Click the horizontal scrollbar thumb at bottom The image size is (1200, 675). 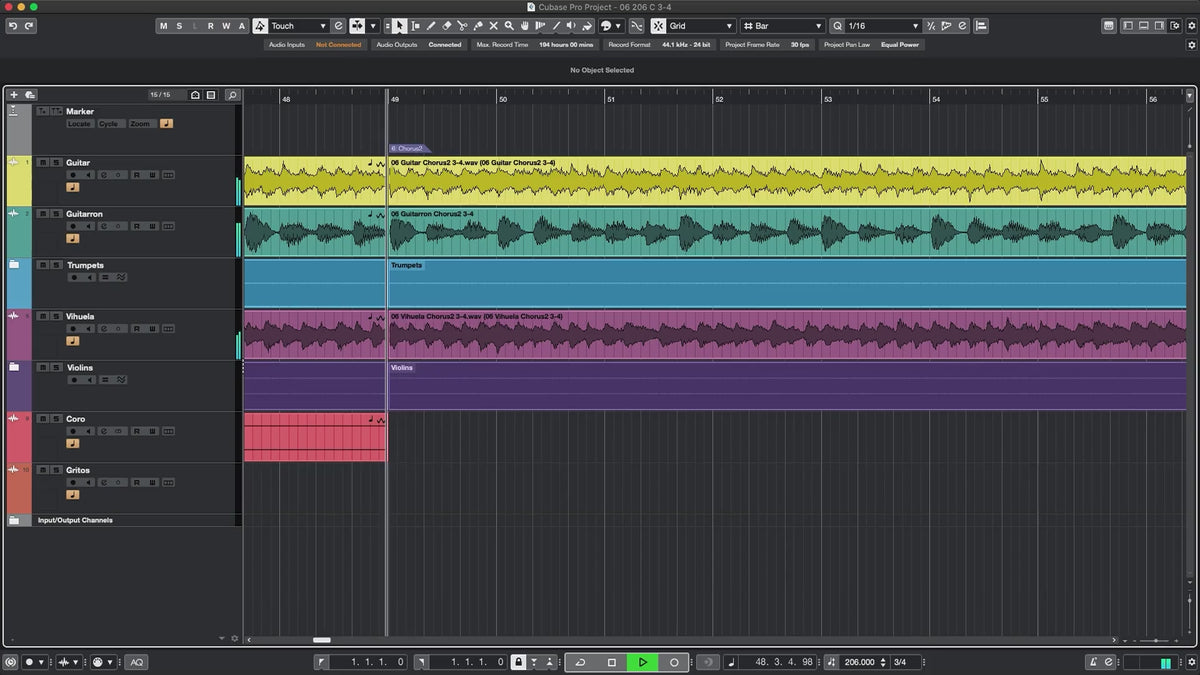click(x=321, y=640)
